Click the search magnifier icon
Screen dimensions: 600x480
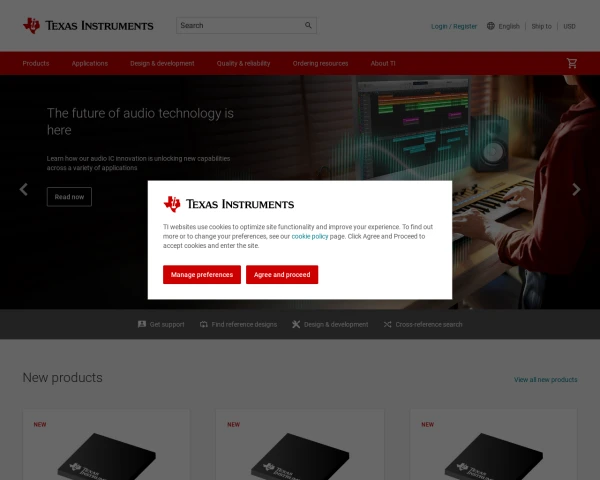point(308,25)
